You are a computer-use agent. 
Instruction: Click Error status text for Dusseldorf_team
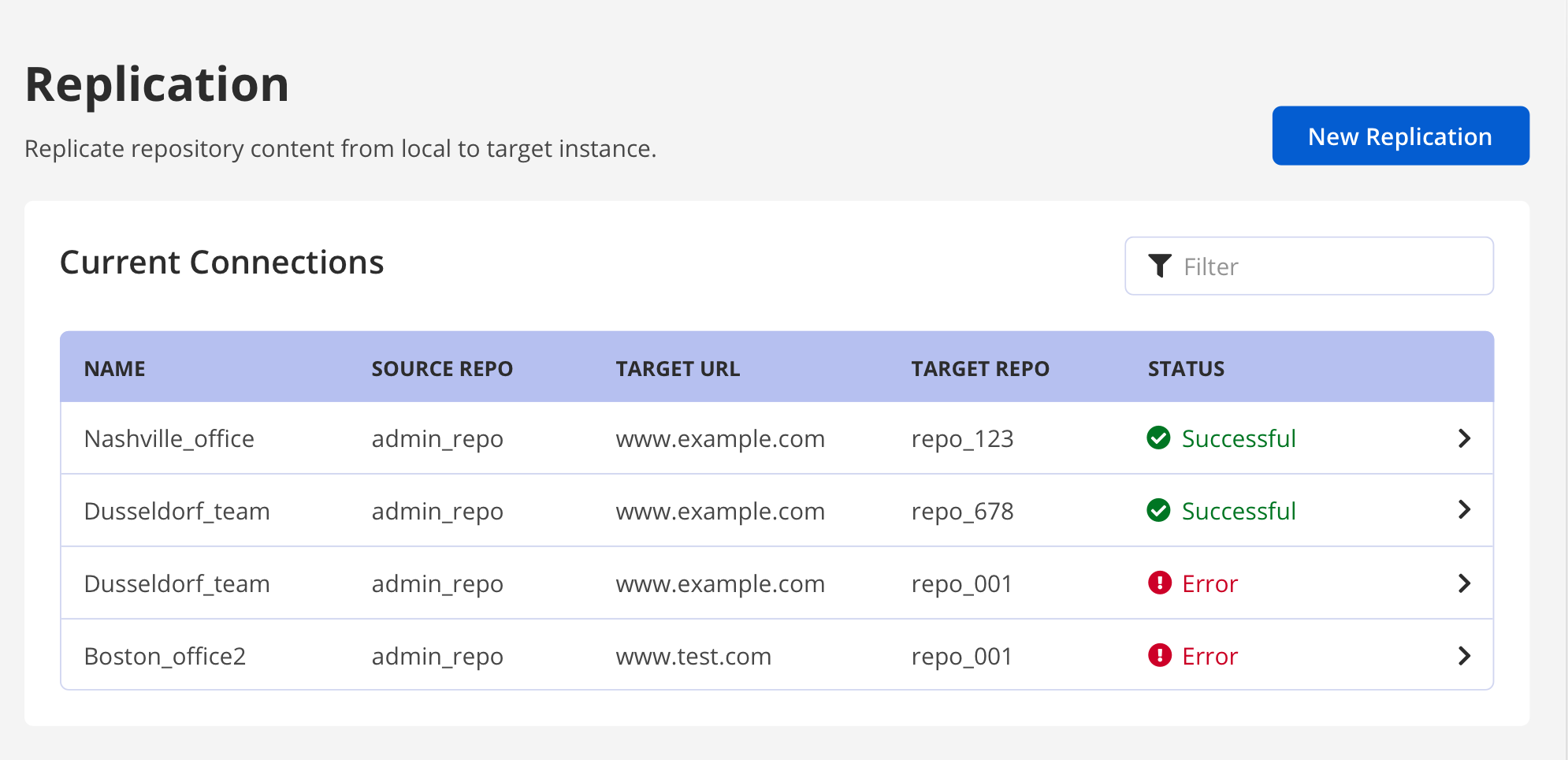point(1209,583)
